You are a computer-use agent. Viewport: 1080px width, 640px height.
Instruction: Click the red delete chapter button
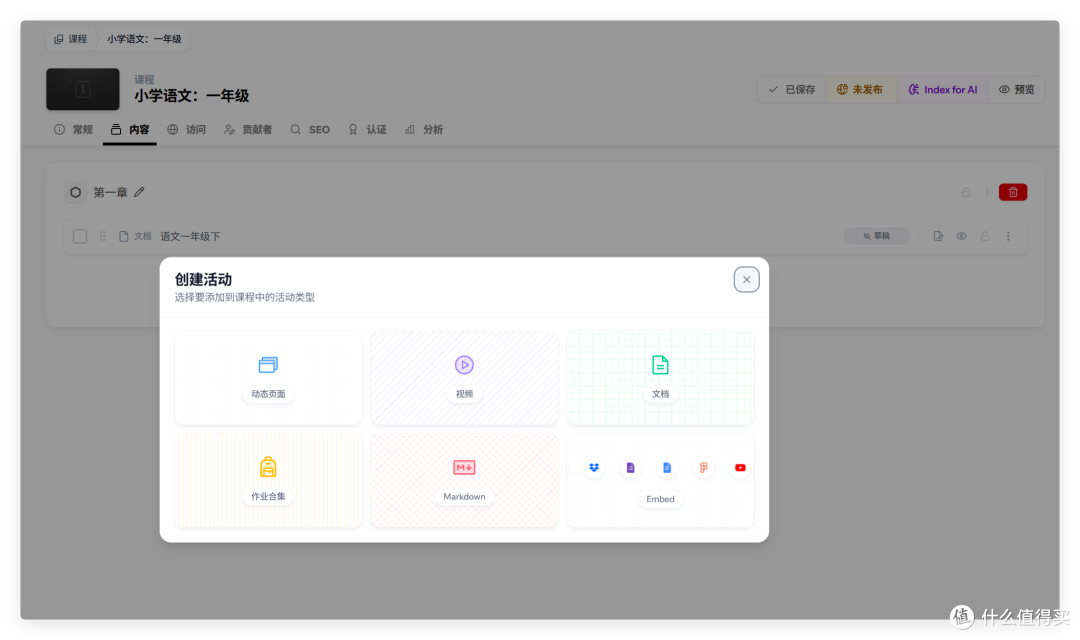[1012, 192]
